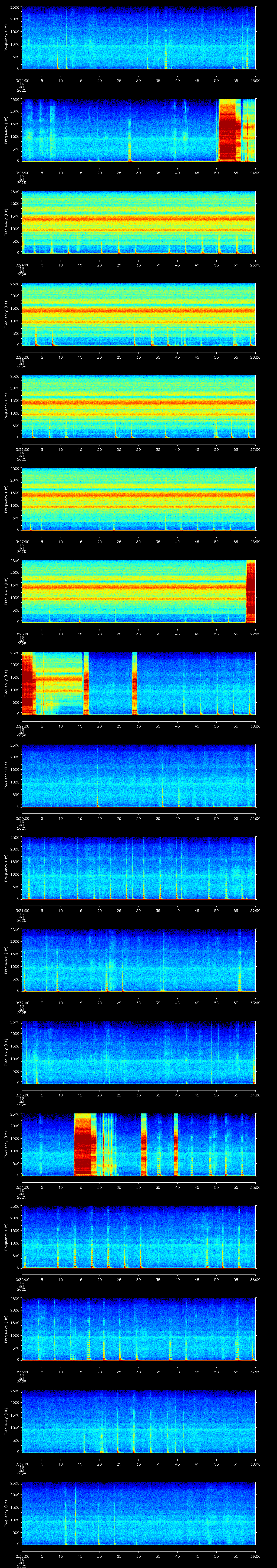Select the spectrogram panel starting at 0:25:00
The width and height of the screenshot is (277, 1568).
tap(138, 315)
